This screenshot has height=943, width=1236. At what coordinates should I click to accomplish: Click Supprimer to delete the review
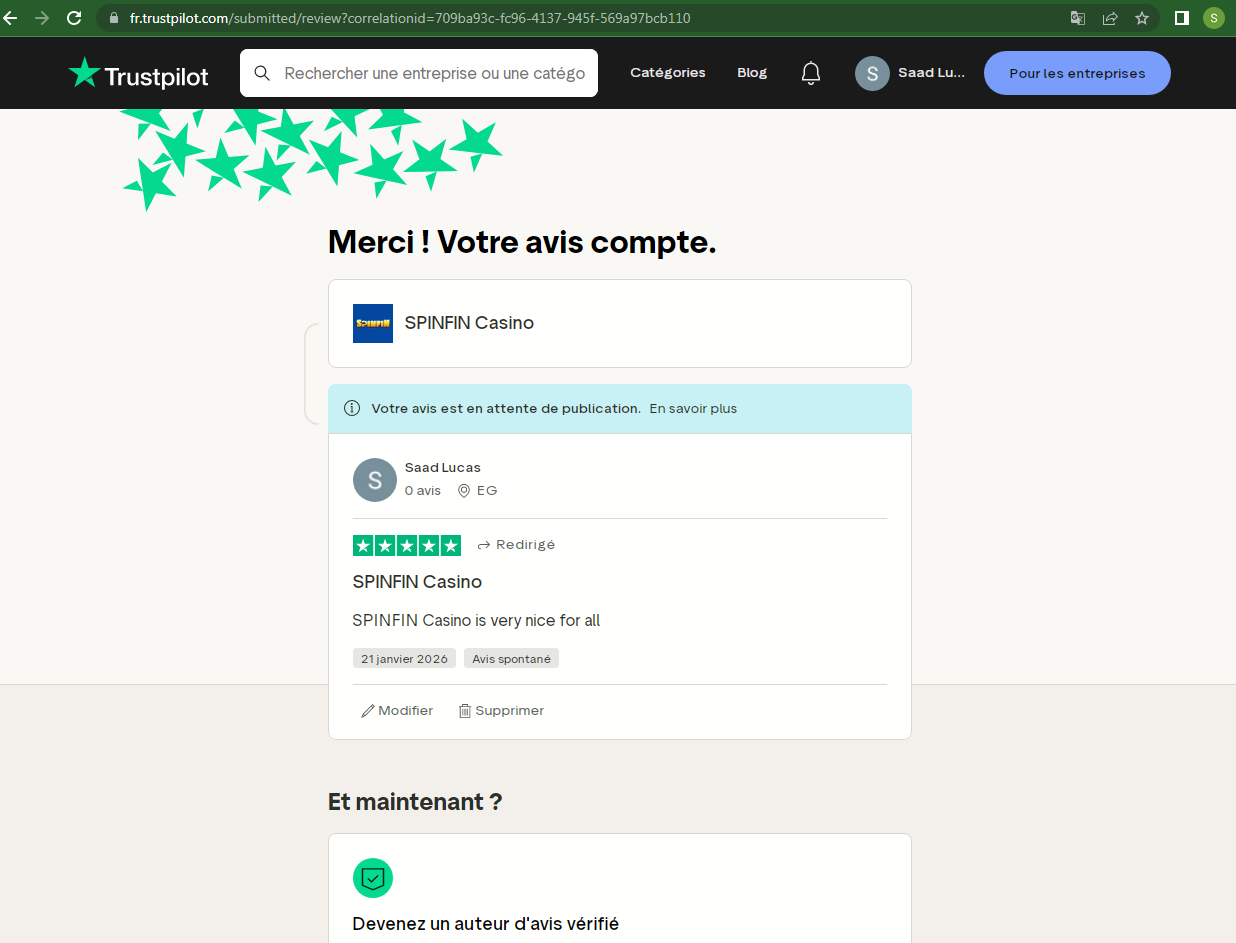[501, 710]
